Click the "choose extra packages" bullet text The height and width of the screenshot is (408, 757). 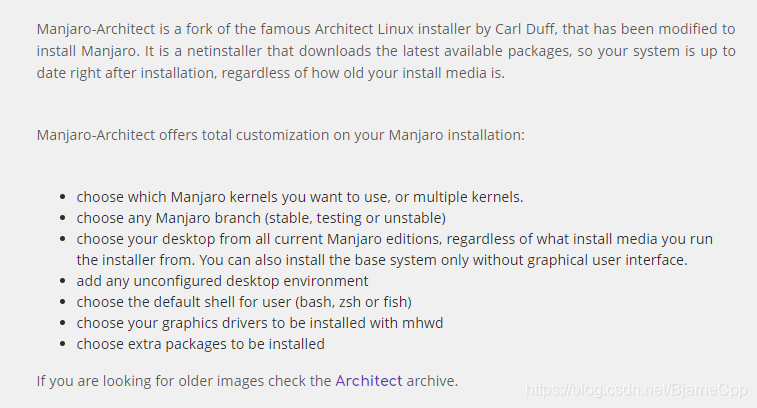[x=200, y=344]
